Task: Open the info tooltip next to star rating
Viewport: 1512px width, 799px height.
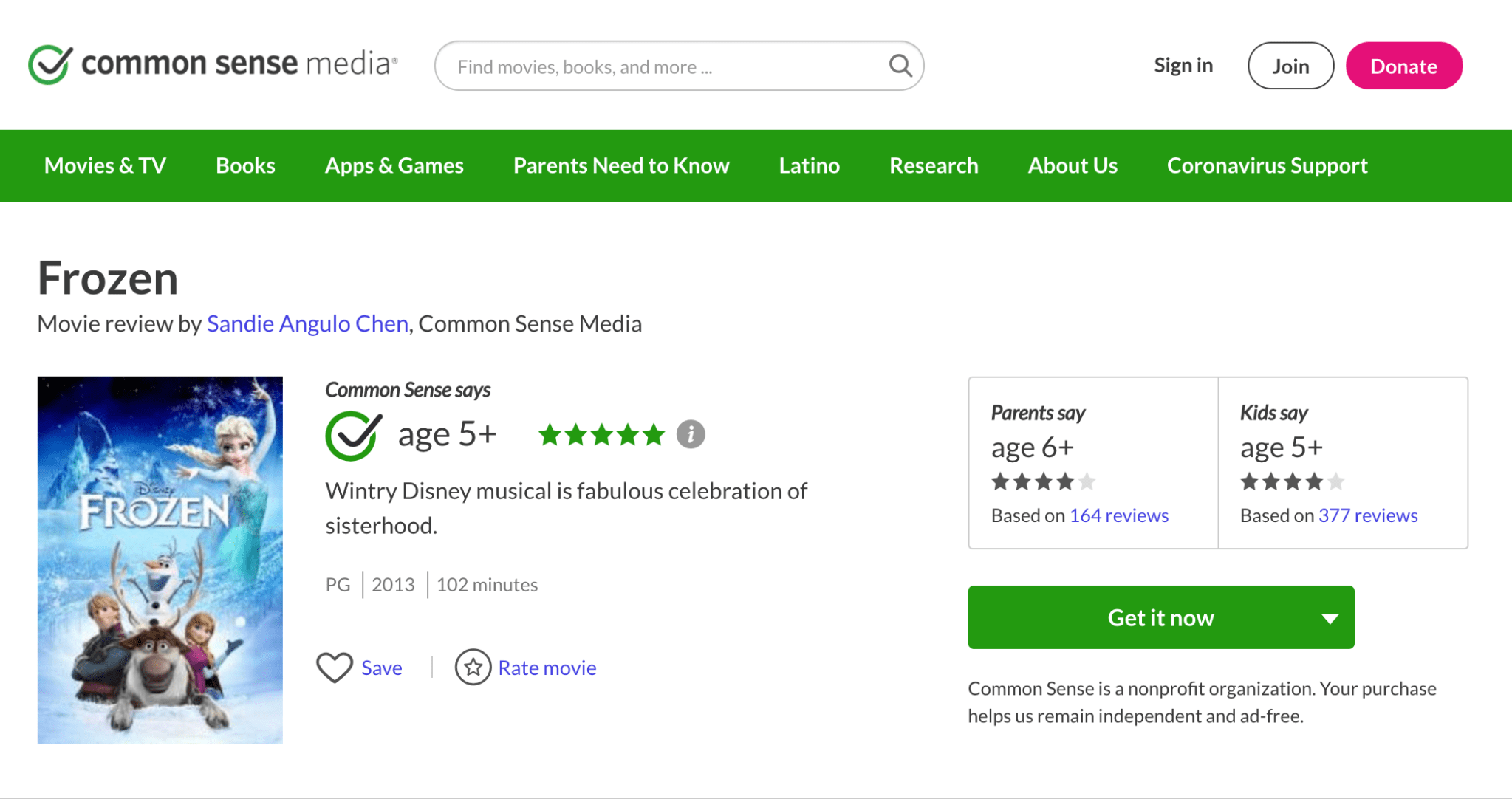Action: tap(690, 434)
